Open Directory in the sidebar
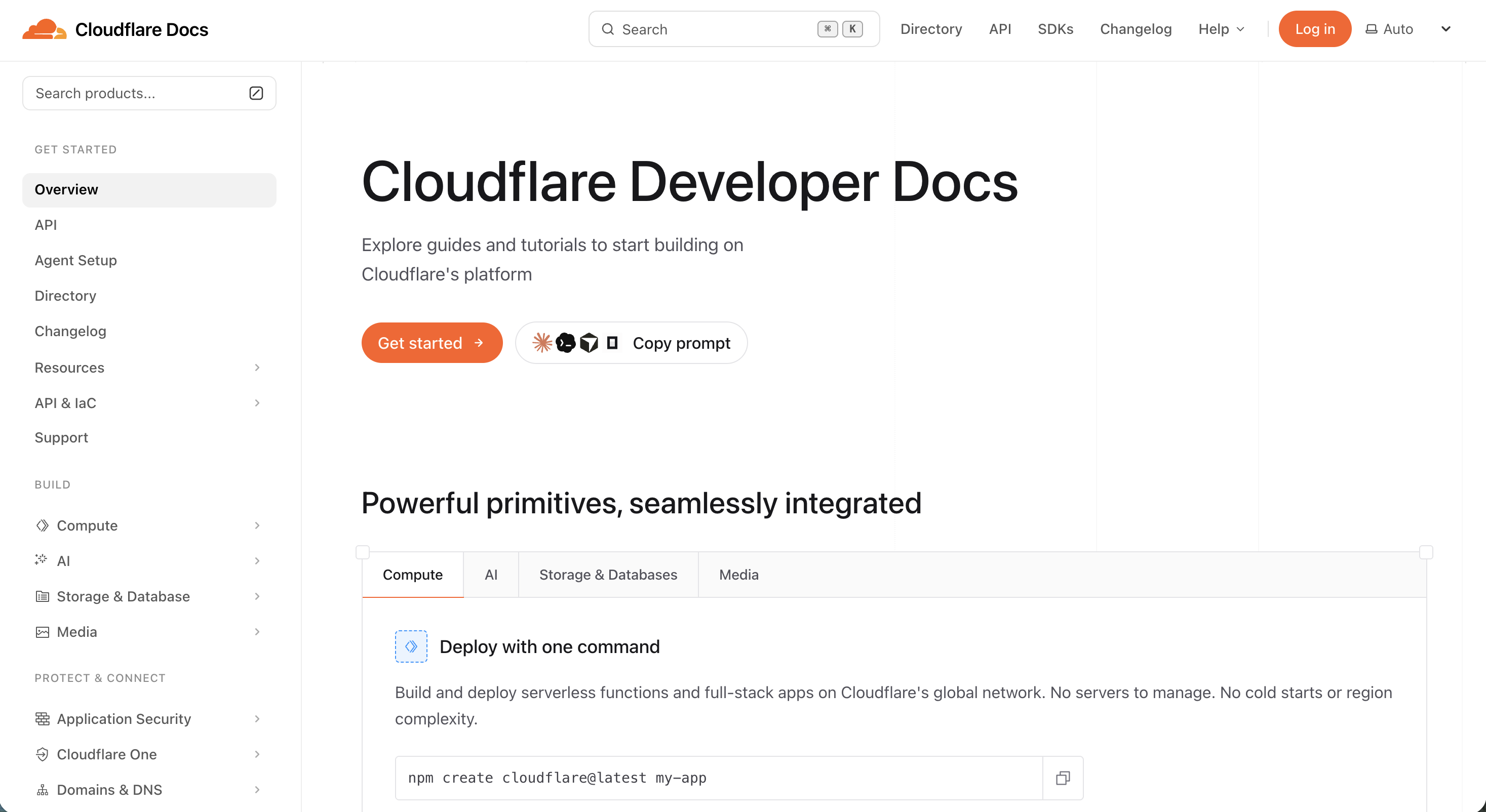This screenshot has height=812, width=1486. (65, 296)
